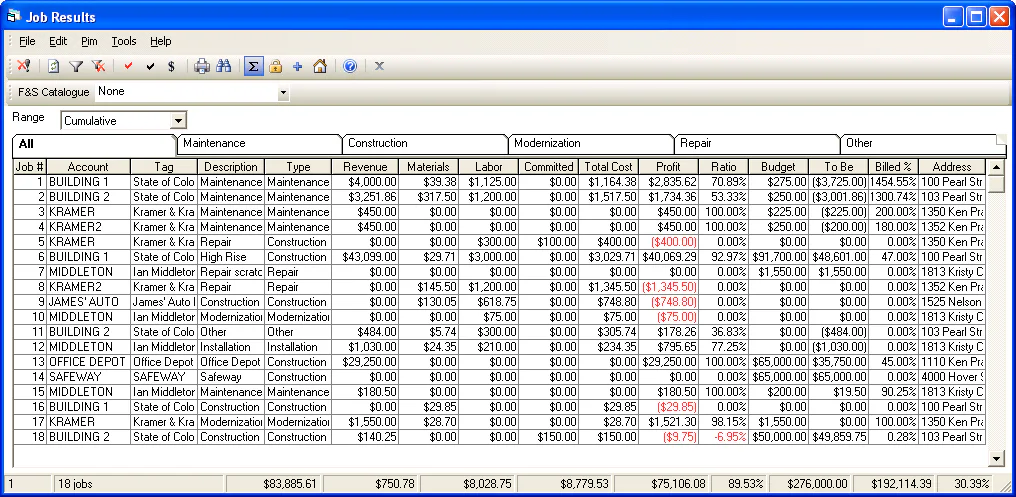Switch to the Modernization tab
The width and height of the screenshot is (1016, 497).
(x=590, y=143)
